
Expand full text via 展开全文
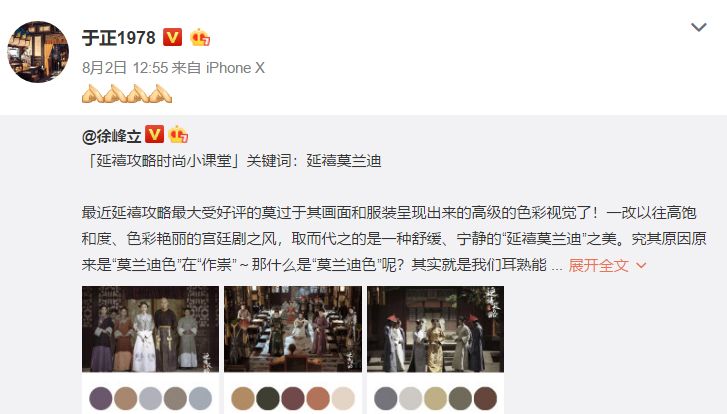(598, 265)
